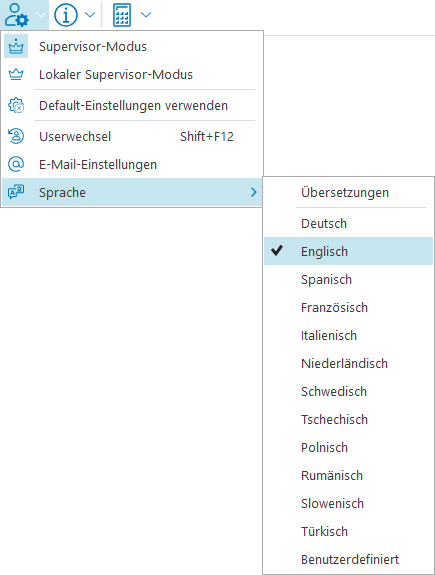Click Default-Einstellungen verwenden menu entry
This screenshot has width=435, height=575.
tap(132, 106)
